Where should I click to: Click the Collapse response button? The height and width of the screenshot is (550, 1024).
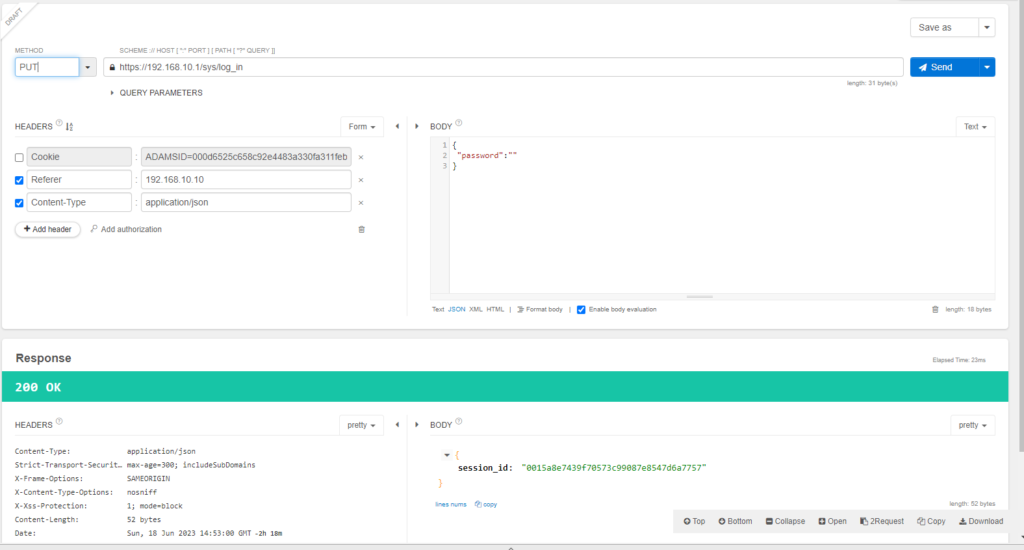pos(785,521)
